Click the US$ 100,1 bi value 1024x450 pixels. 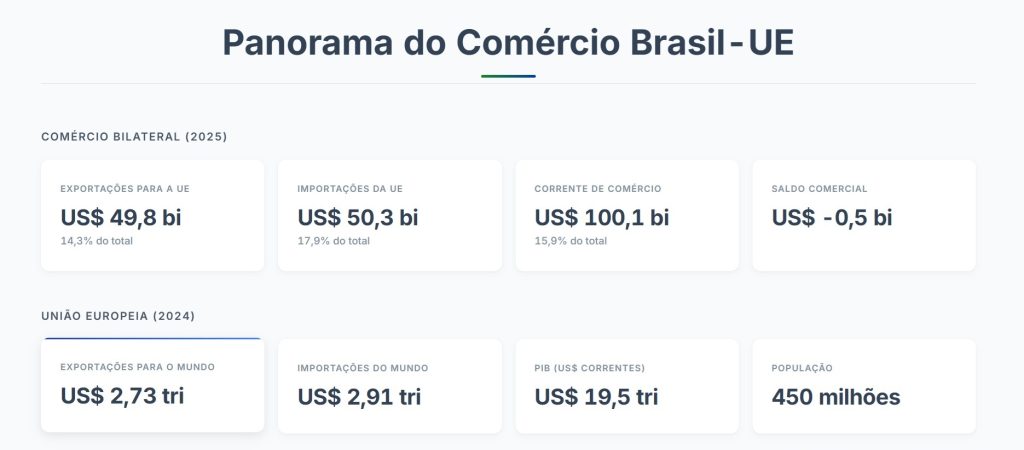(602, 217)
